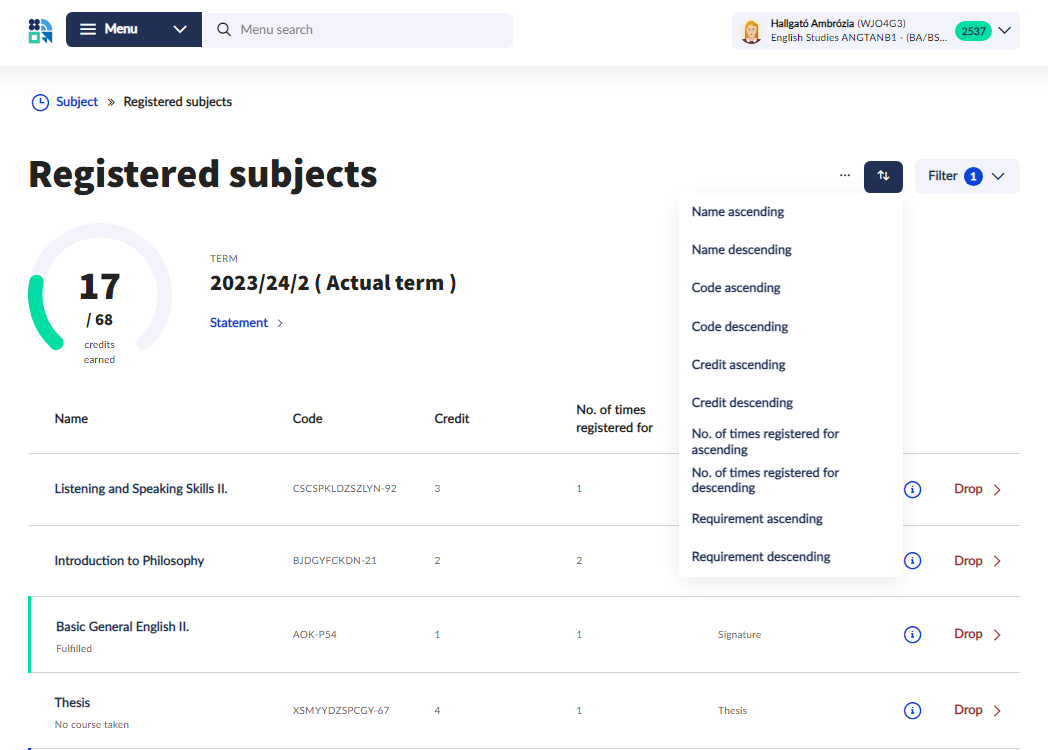Viewport: 1048px width, 750px height.
Task: Open info icon for Basic General English II.
Action: coord(912,634)
